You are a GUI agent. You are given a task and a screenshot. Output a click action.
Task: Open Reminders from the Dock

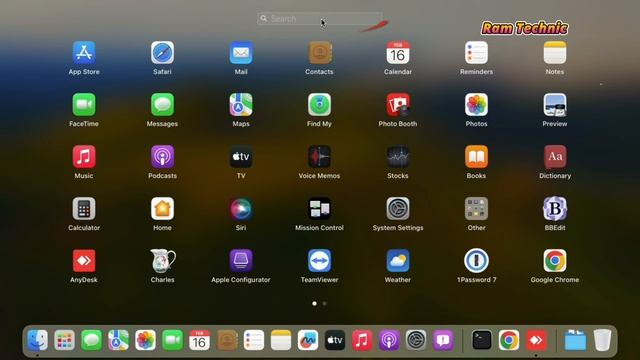tap(253, 340)
